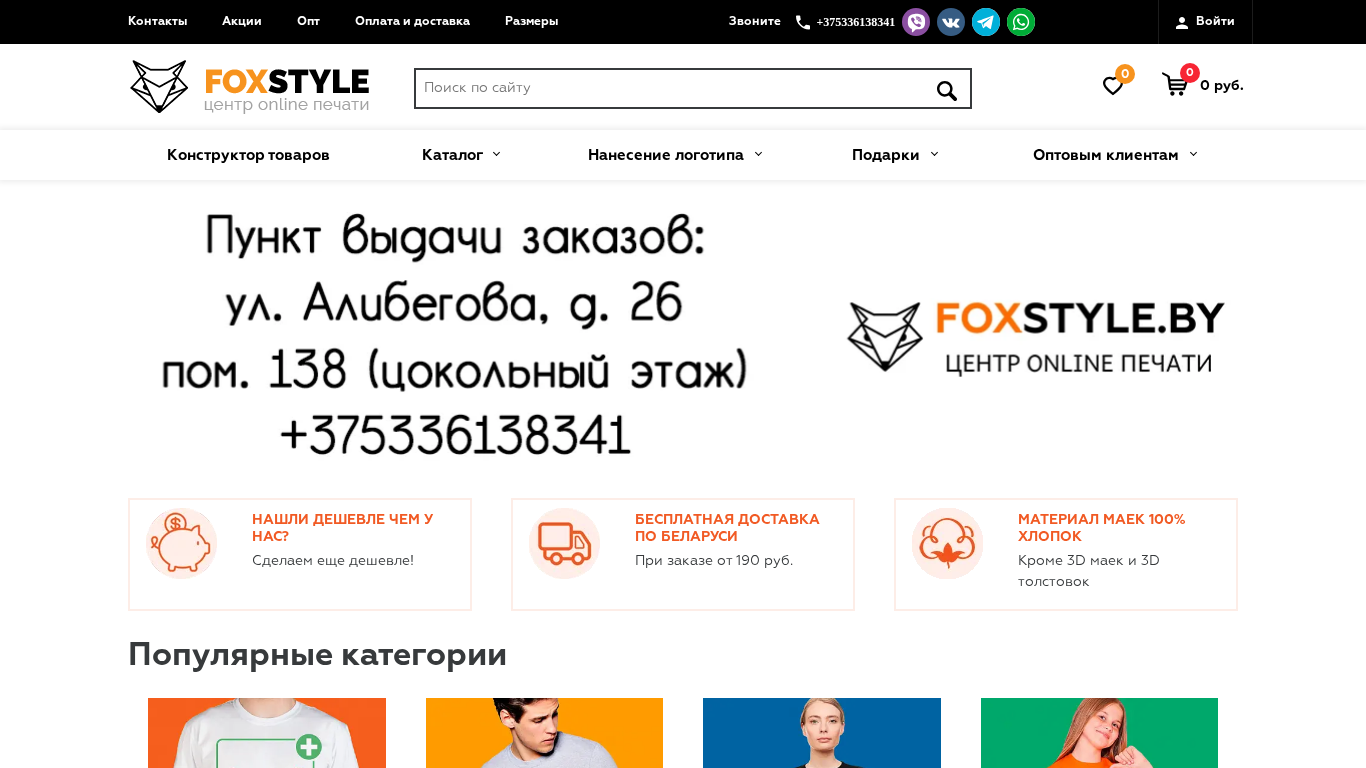Open the category thumbnail with yellow background
The width and height of the screenshot is (1366, 768).
click(544, 733)
